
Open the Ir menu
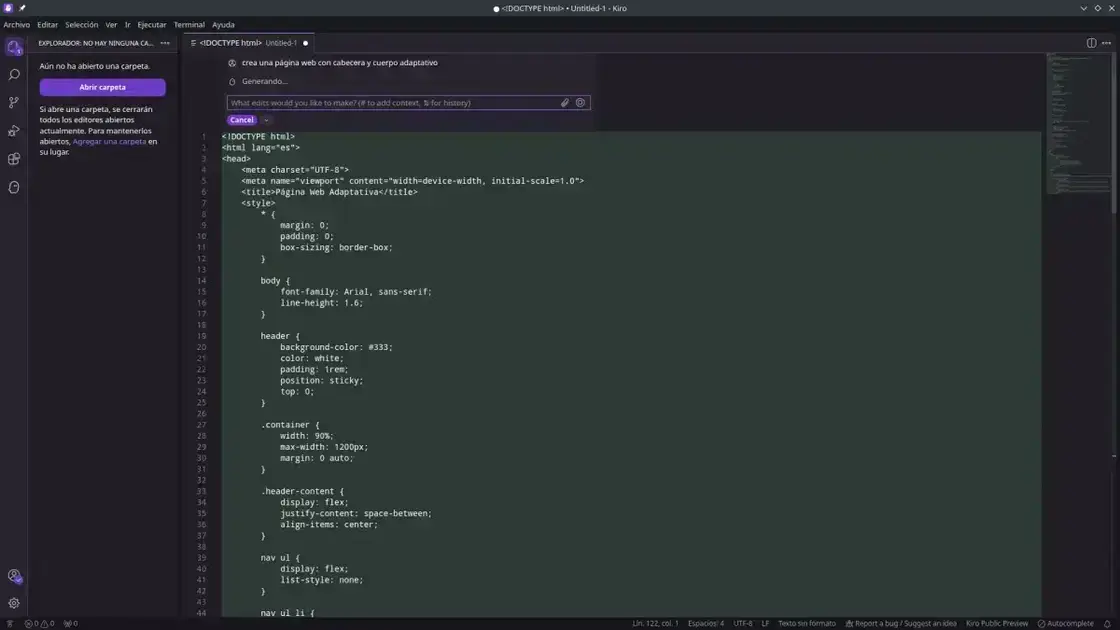(128, 24)
